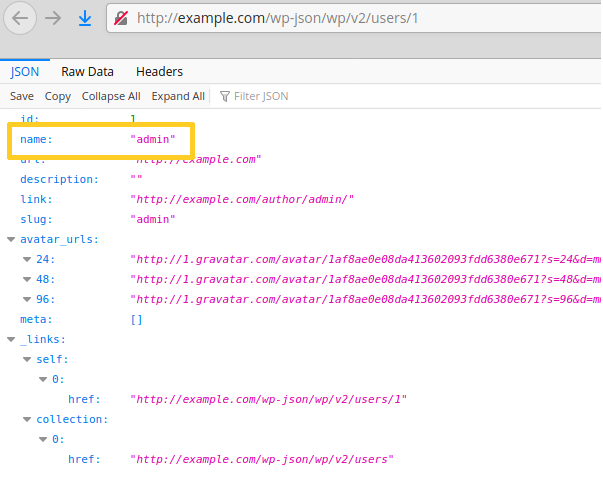
Task: Go forward with the browser forward arrow
Action: pyautogui.click(x=53, y=18)
